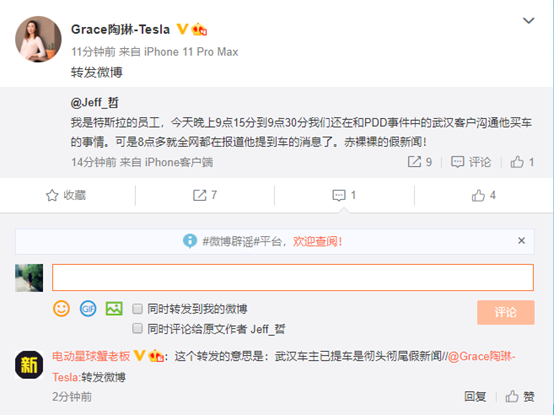
Task: Focus the comment text input box
Action: (293, 278)
